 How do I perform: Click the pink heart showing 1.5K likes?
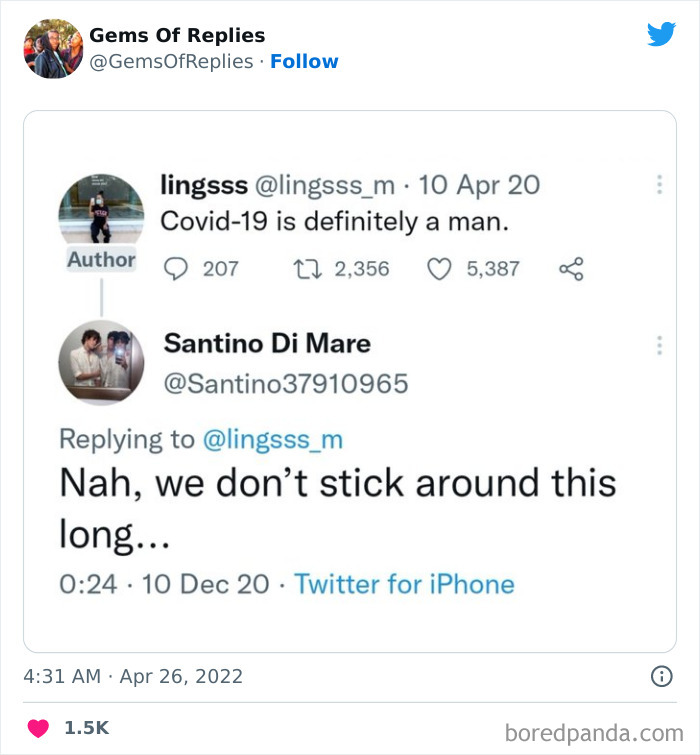click(36, 728)
